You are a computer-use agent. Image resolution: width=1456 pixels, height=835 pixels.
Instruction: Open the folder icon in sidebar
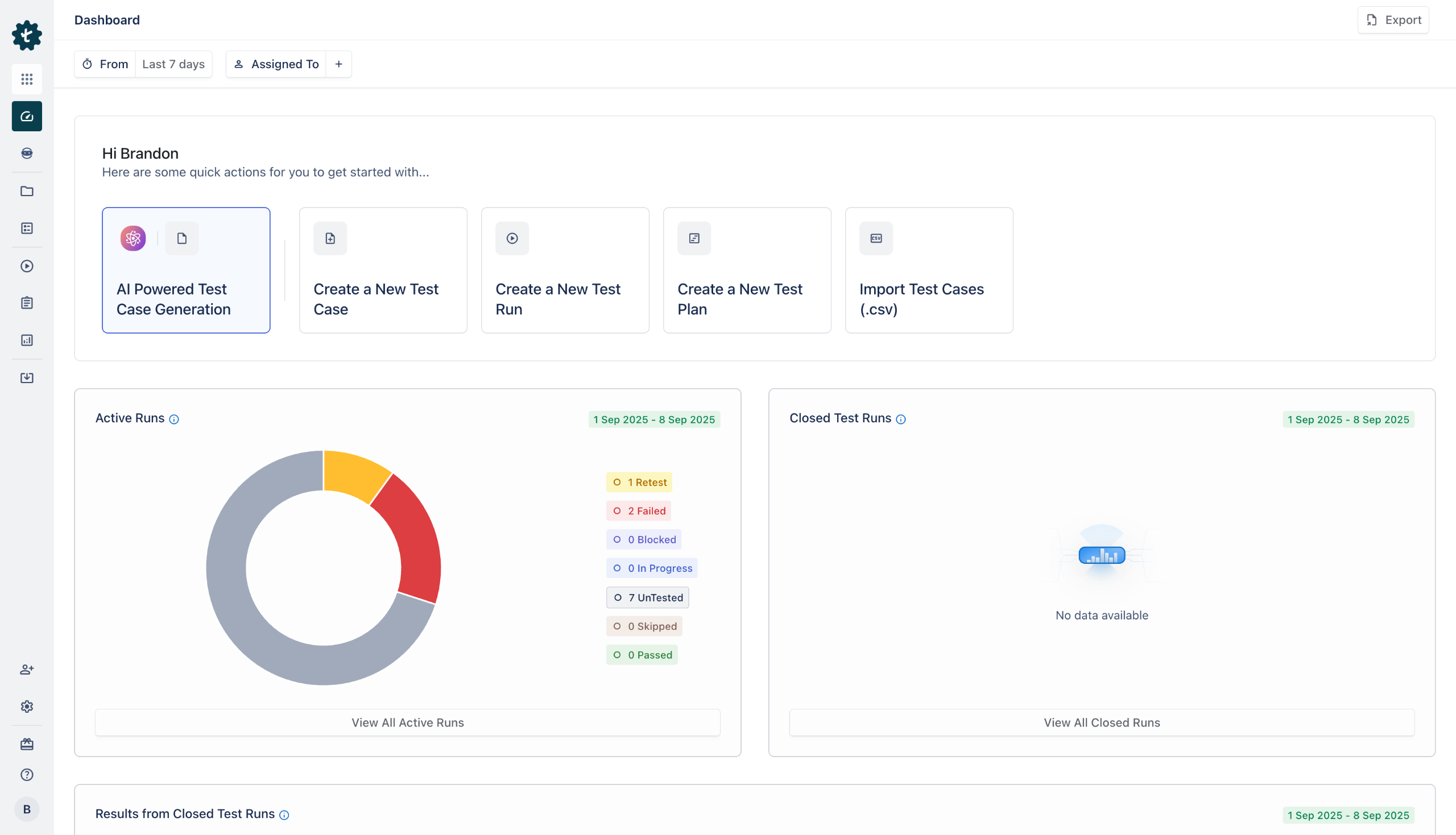click(27, 191)
